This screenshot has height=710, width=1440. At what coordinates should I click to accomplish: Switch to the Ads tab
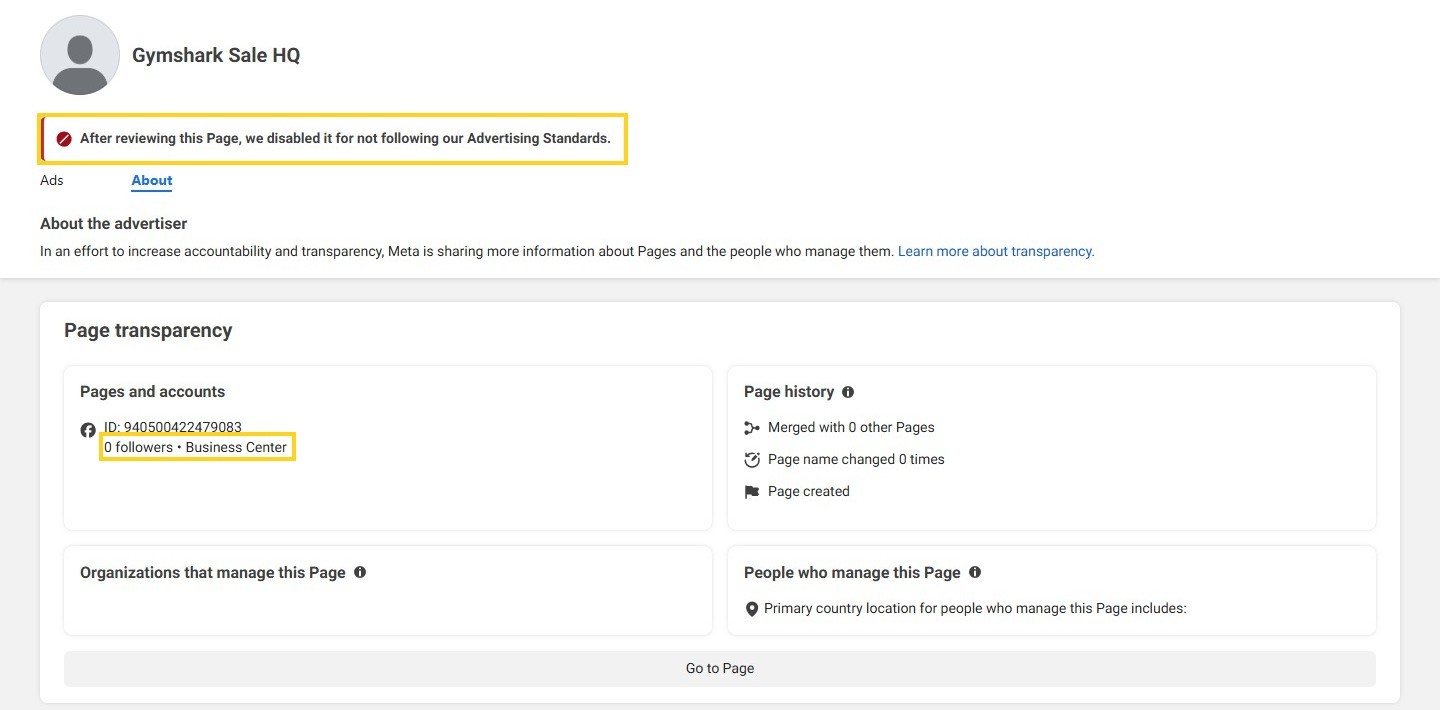52,180
